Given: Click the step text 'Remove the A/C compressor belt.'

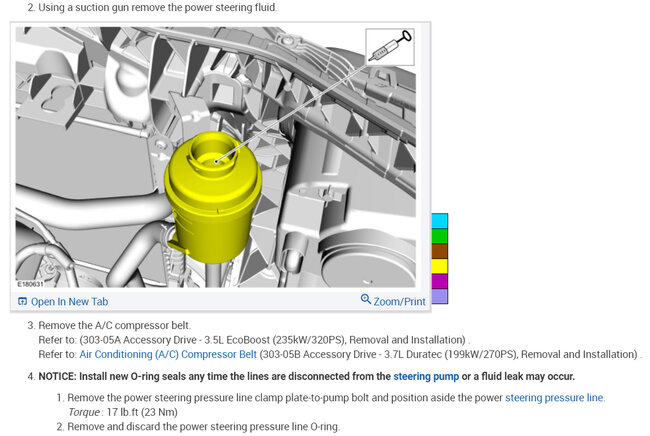Looking at the screenshot, I should (114, 325).
